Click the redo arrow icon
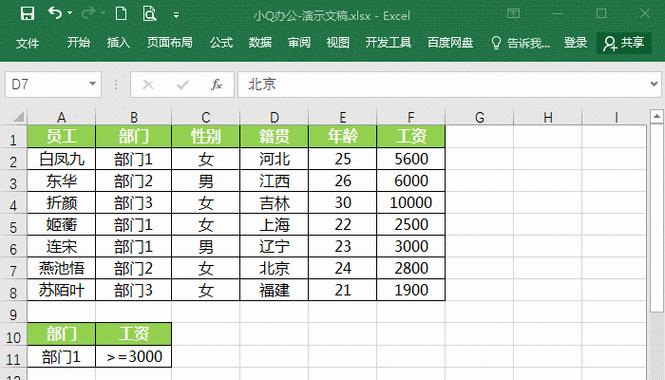This screenshot has width=665, height=380. (88, 14)
